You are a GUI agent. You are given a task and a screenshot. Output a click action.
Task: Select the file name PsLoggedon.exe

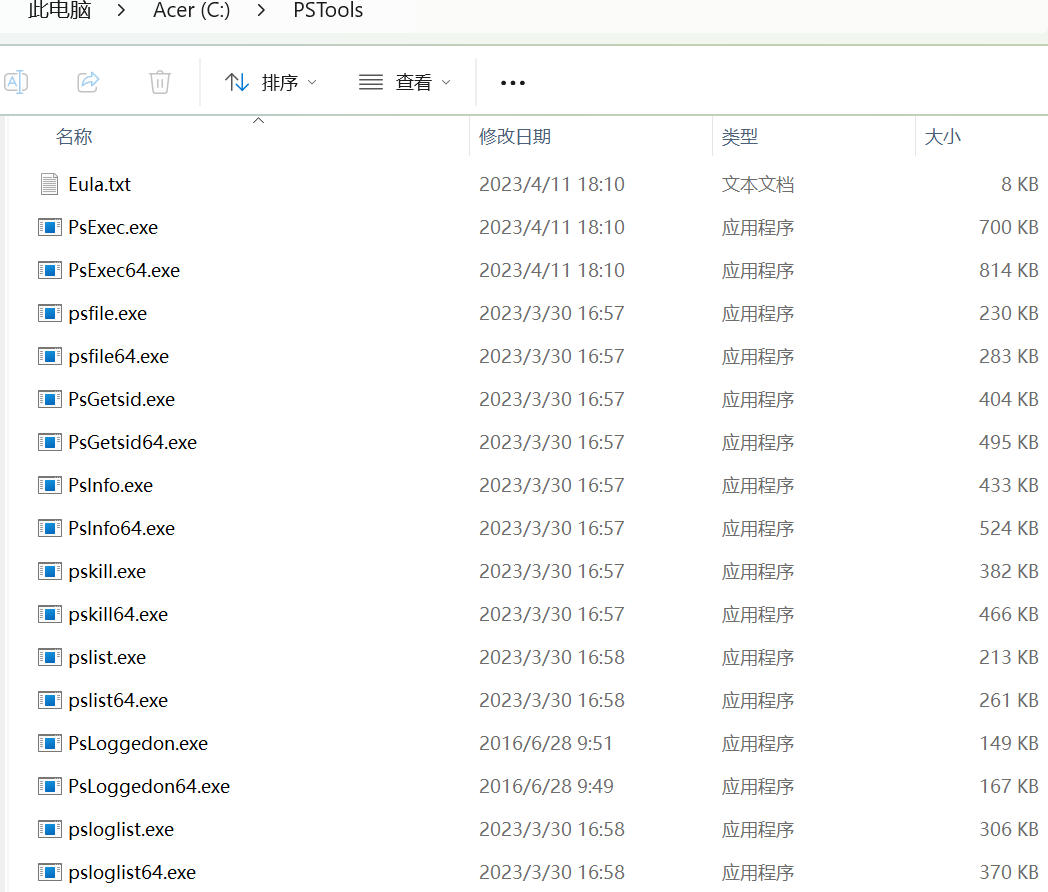coord(138,743)
